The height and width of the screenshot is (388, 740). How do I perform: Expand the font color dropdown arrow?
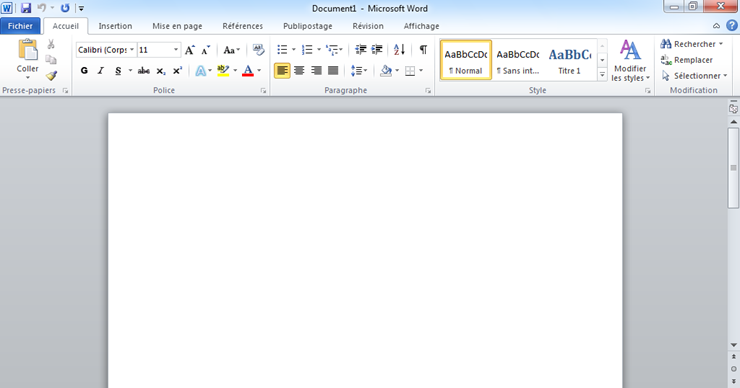click(x=259, y=71)
